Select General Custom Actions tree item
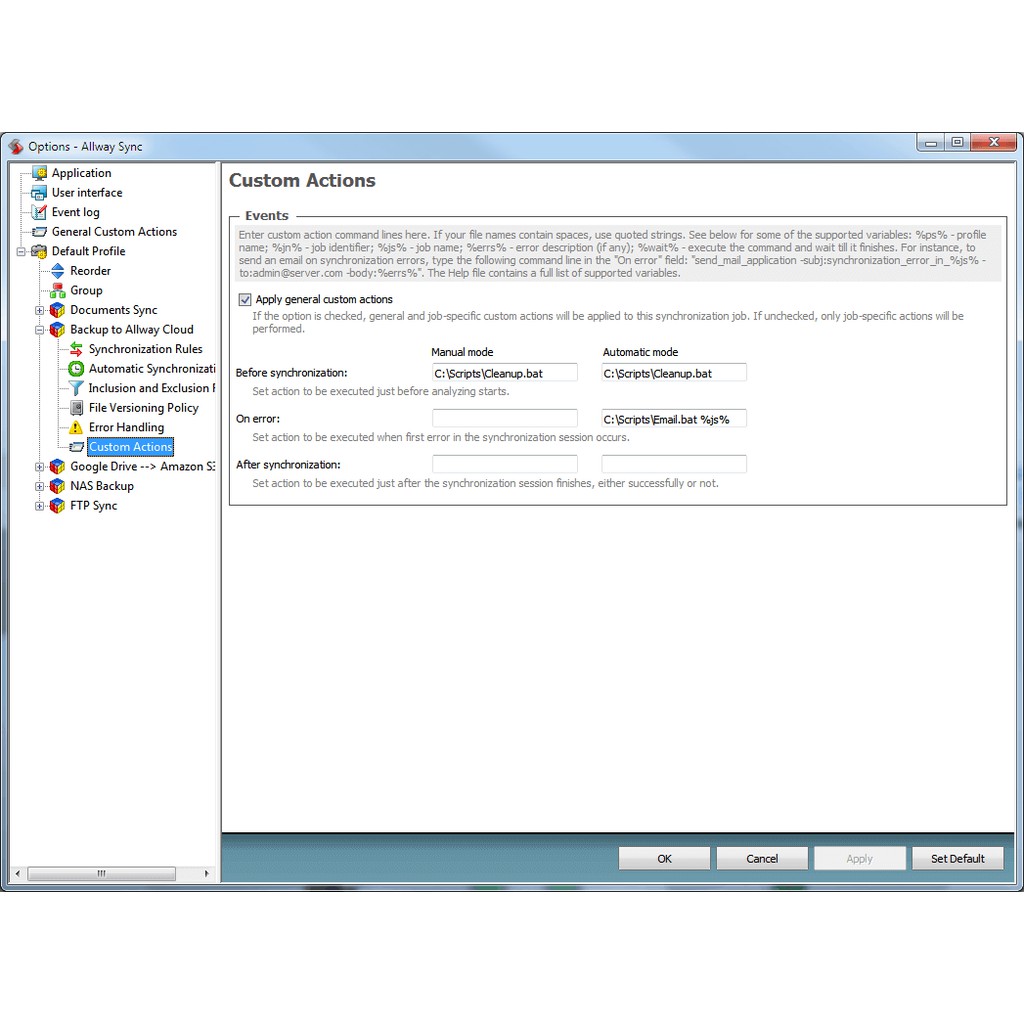The width and height of the screenshot is (1024, 1024). (114, 232)
